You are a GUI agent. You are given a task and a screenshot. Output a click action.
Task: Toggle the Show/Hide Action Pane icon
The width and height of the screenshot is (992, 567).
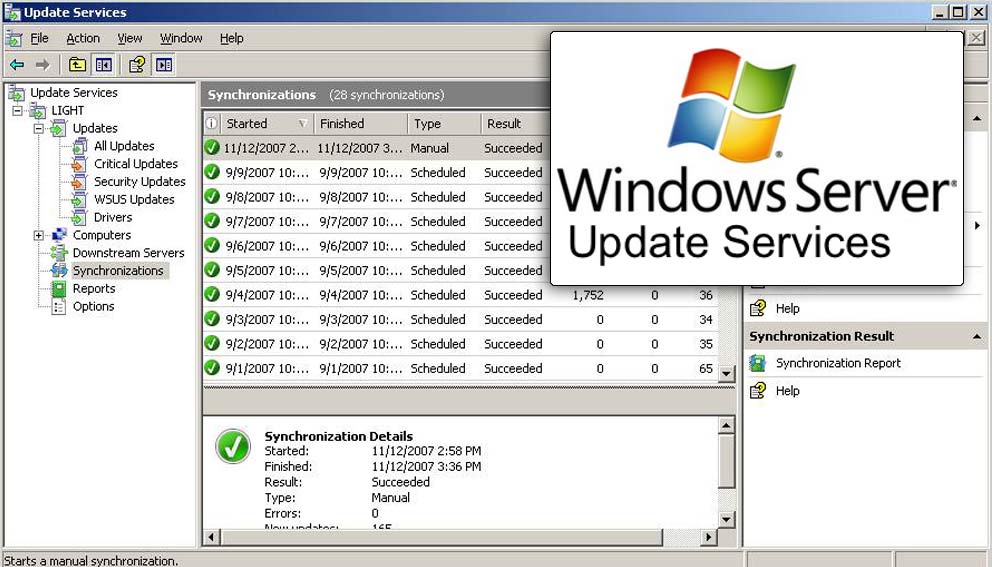click(164, 64)
